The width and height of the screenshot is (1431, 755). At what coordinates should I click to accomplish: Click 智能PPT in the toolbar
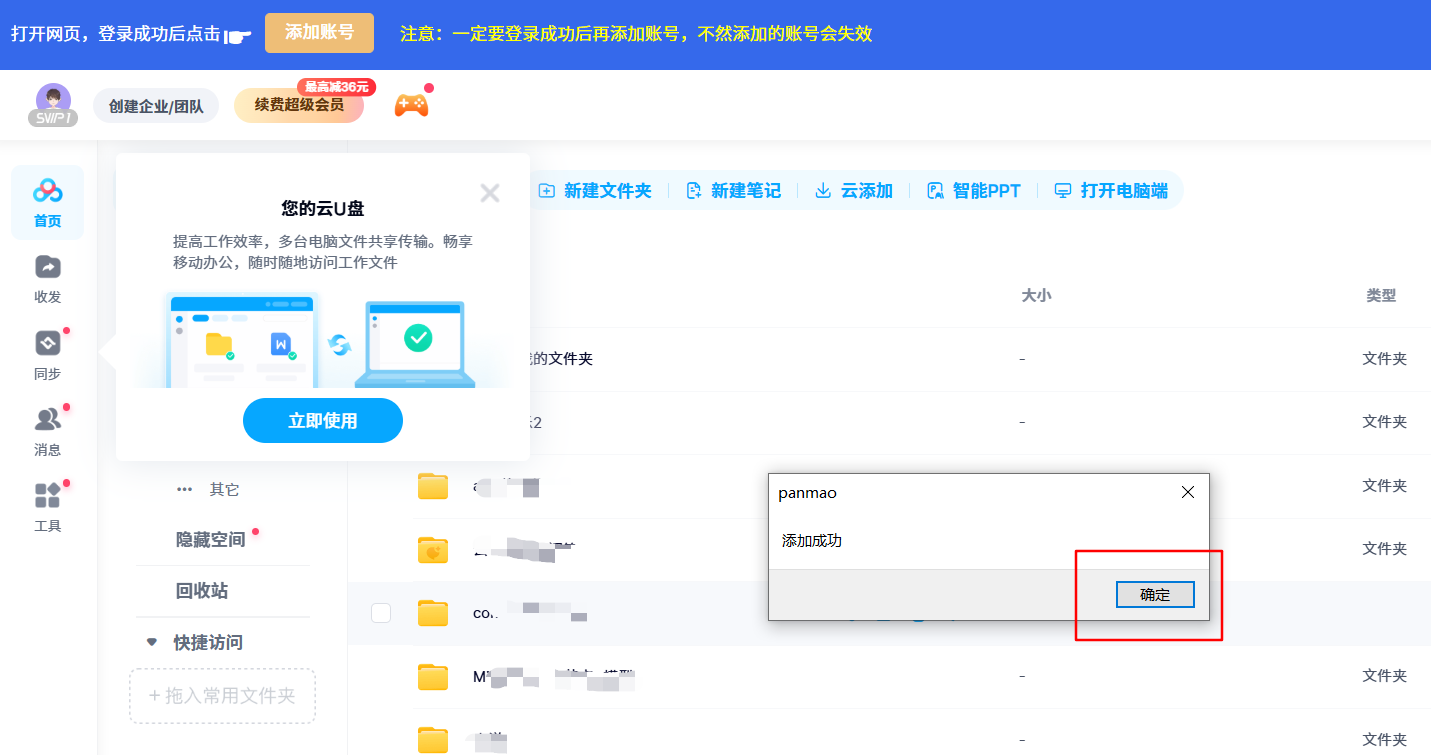[974, 190]
